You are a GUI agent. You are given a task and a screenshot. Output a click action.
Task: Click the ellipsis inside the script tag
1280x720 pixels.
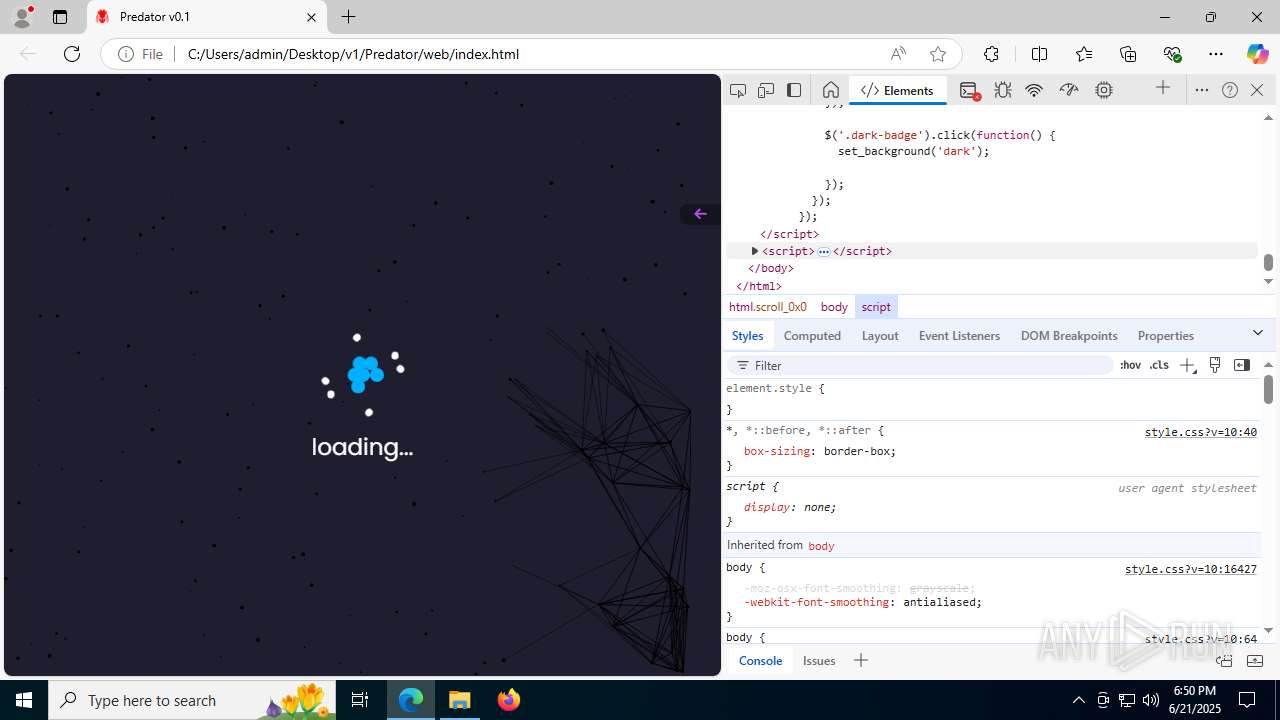(824, 252)
